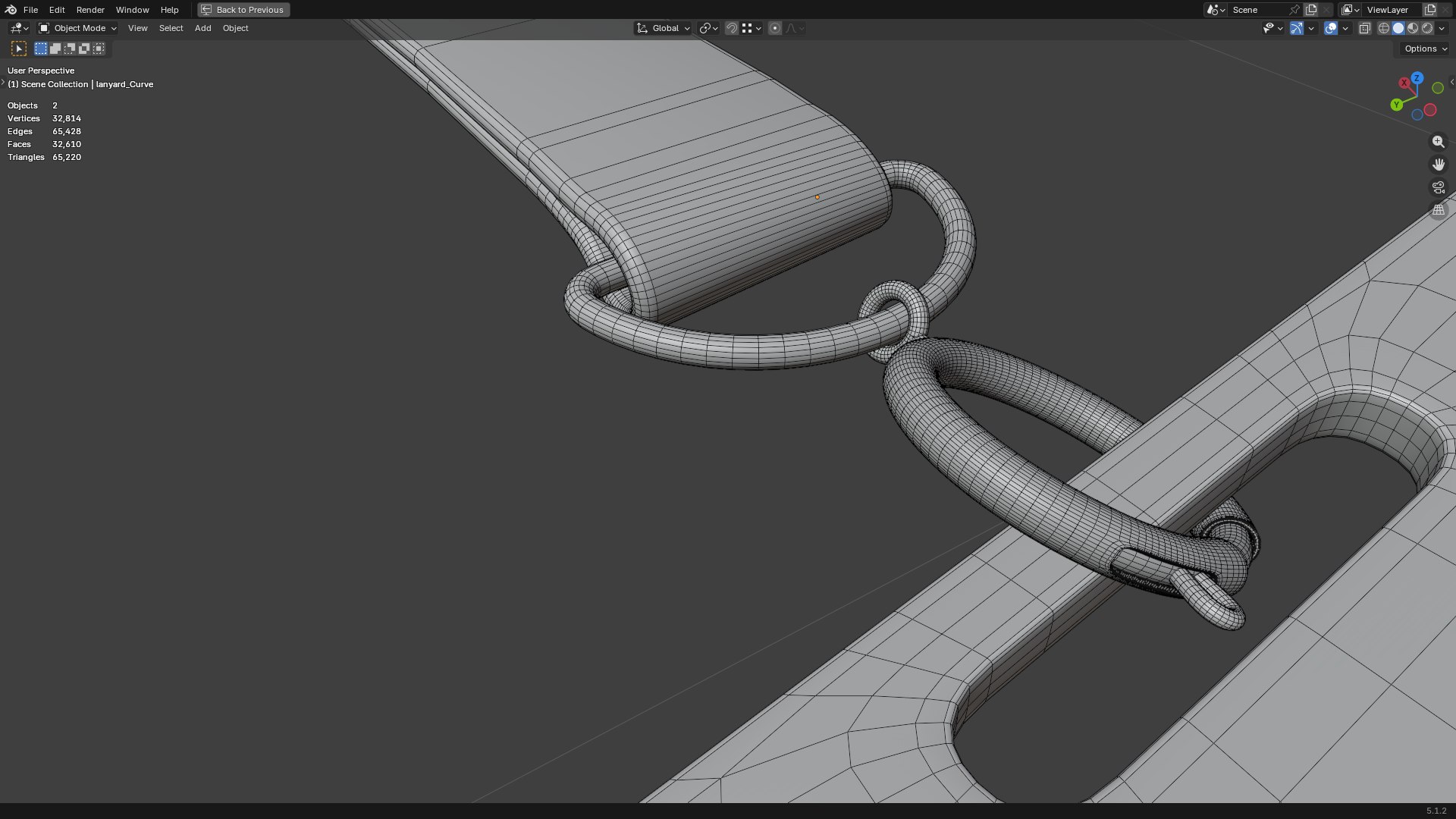The height and width of the screenshot is (819, 1456).
Task: Choose the Set New Selection mode icon
Action: [41, 49]
